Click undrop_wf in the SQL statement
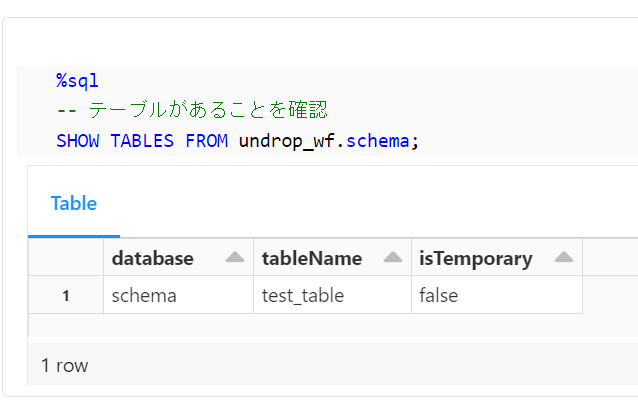Image resolution: width=638 pixels, height=406 pixels. coord(285,140)
